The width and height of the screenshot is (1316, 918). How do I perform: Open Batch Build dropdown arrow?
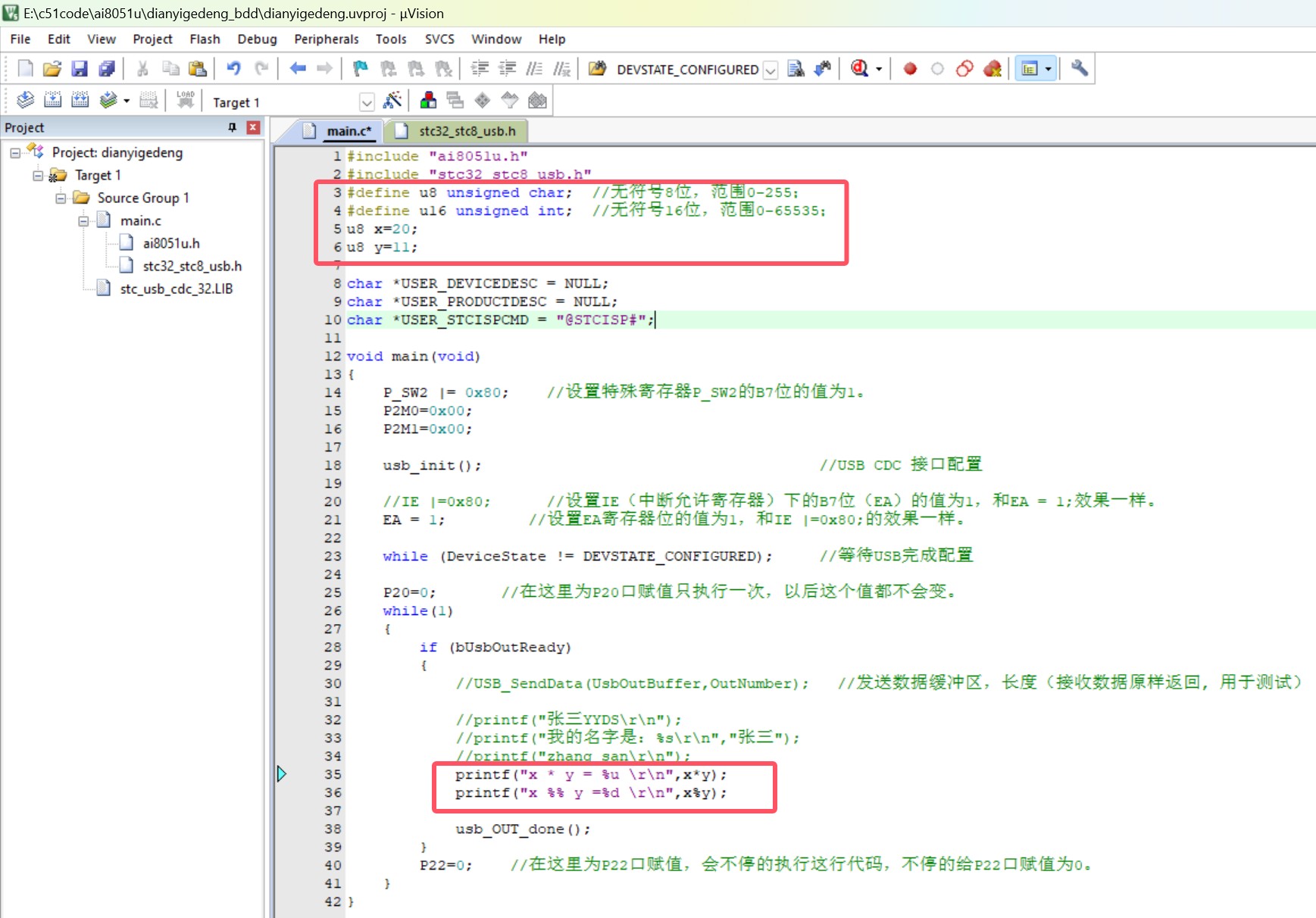pyautogui.click(x=127, y=101)
